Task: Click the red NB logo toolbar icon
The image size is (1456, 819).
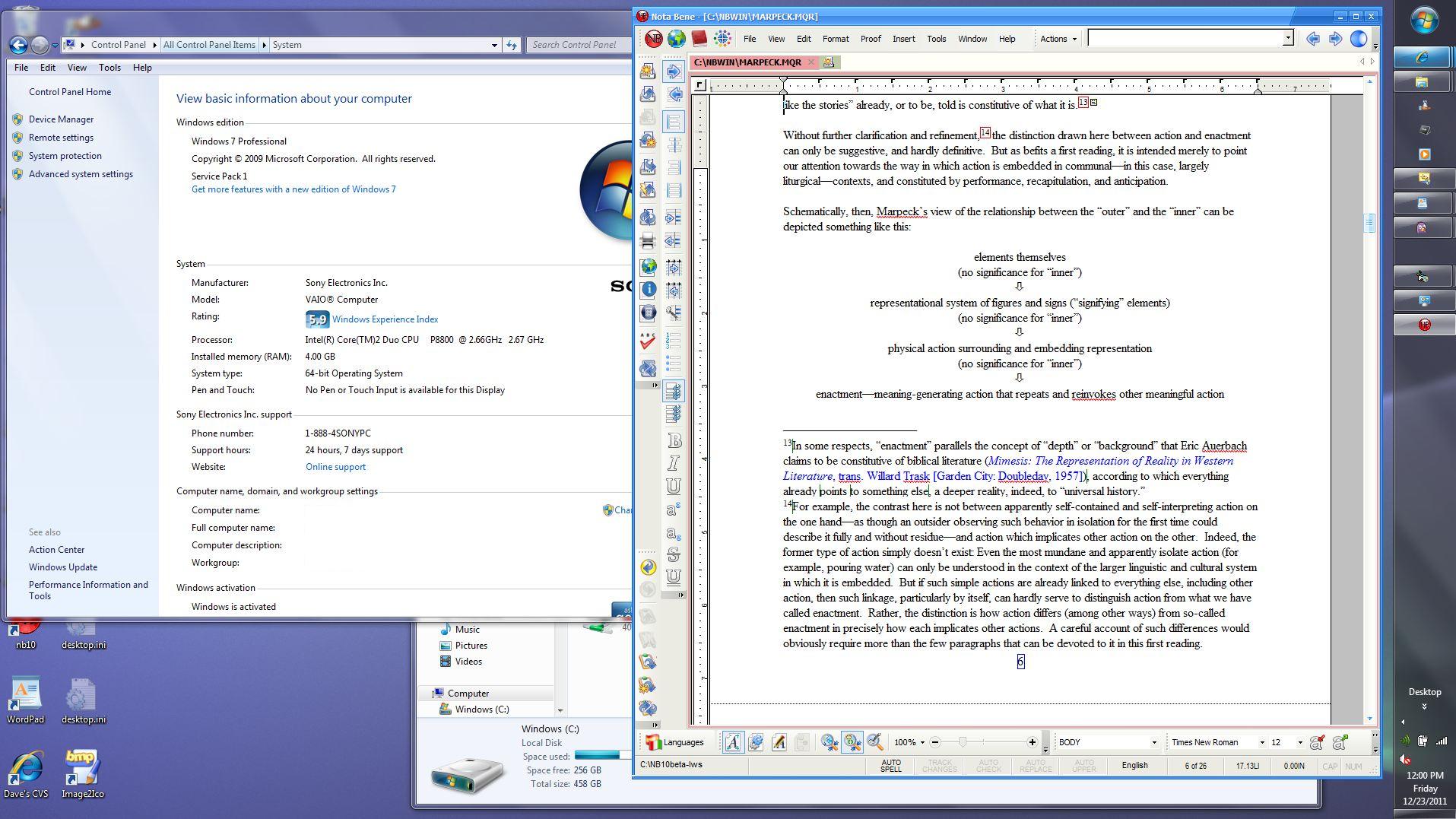Action: (x=653, y=39)
